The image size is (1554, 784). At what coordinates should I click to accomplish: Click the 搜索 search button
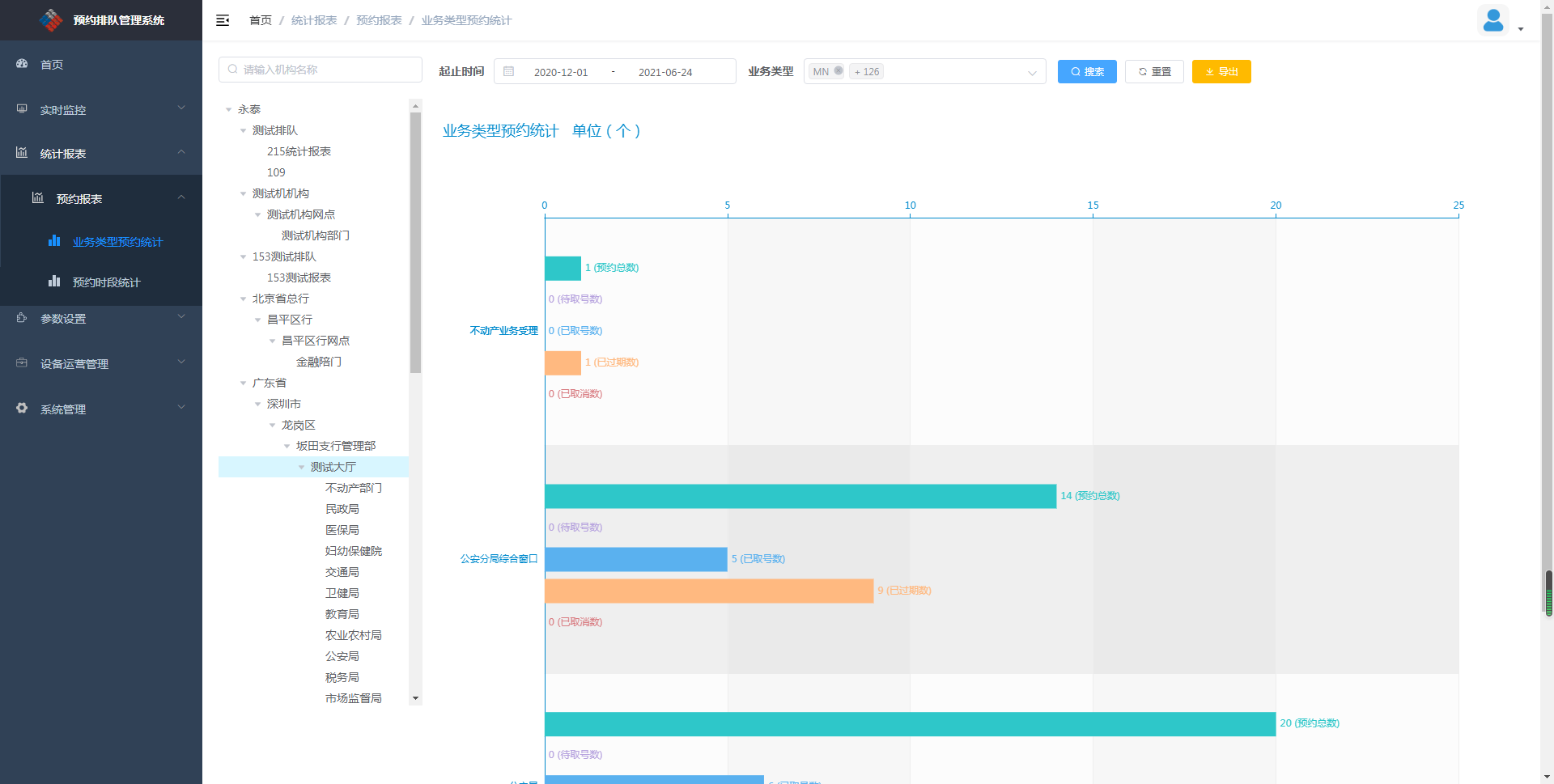pos(1086,71)
